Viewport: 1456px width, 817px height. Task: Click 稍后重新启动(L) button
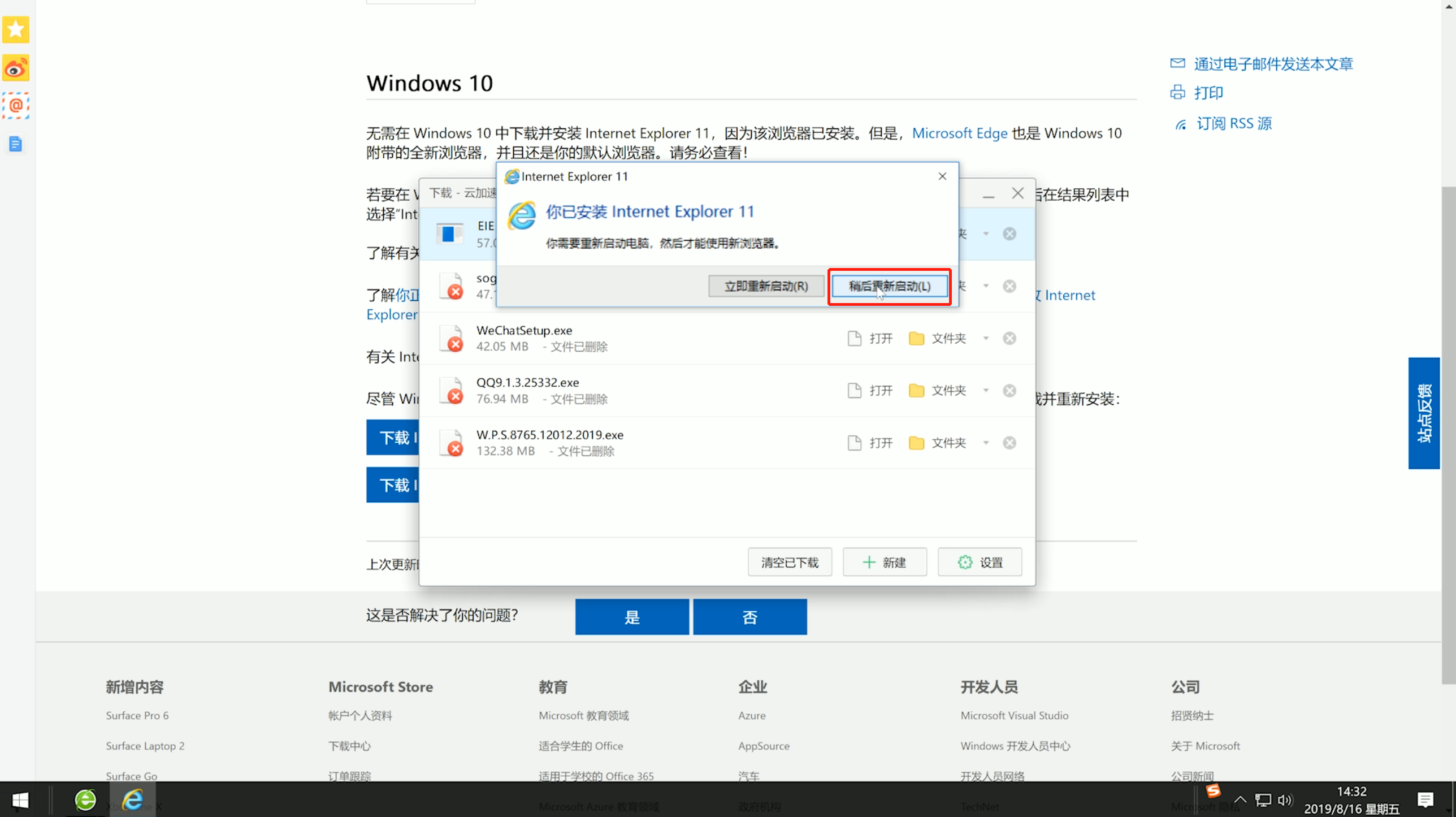click(890, 286)
